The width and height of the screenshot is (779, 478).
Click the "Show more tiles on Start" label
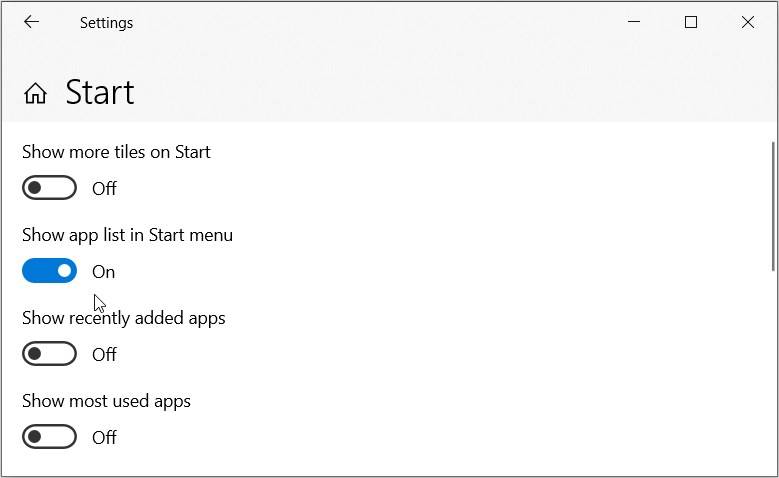click(116, 152)
